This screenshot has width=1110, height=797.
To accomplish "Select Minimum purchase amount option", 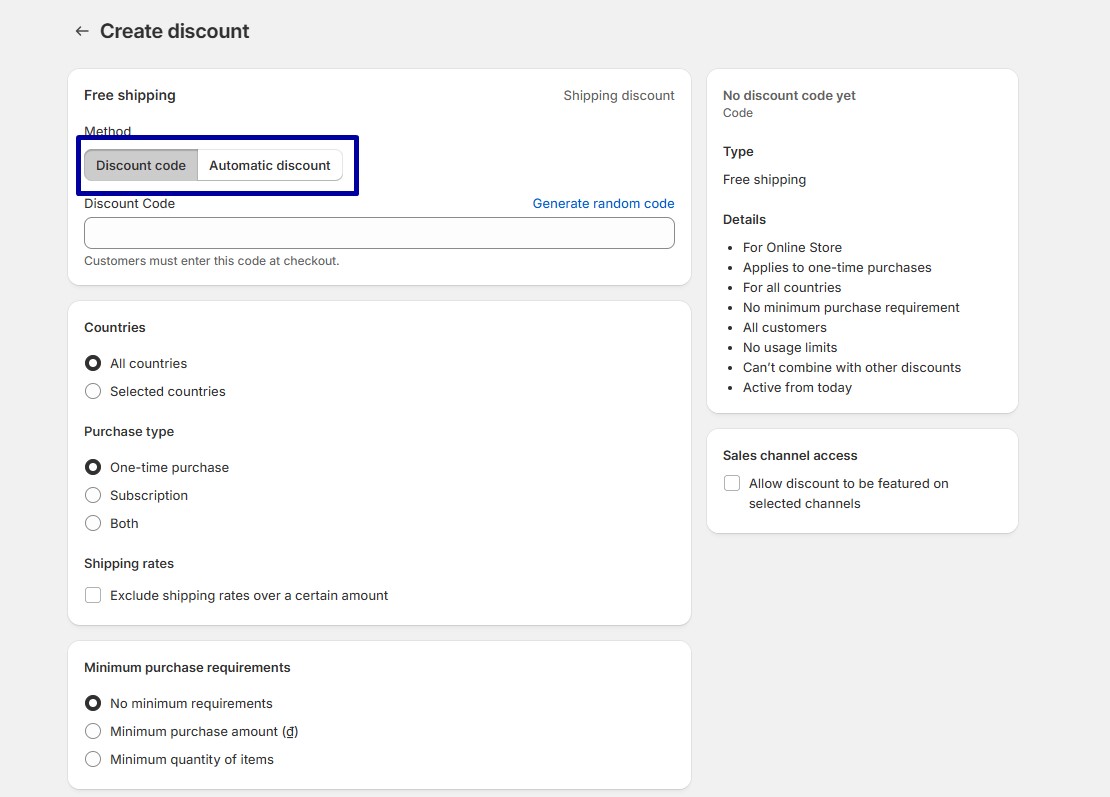I will (x=93, y=731).
